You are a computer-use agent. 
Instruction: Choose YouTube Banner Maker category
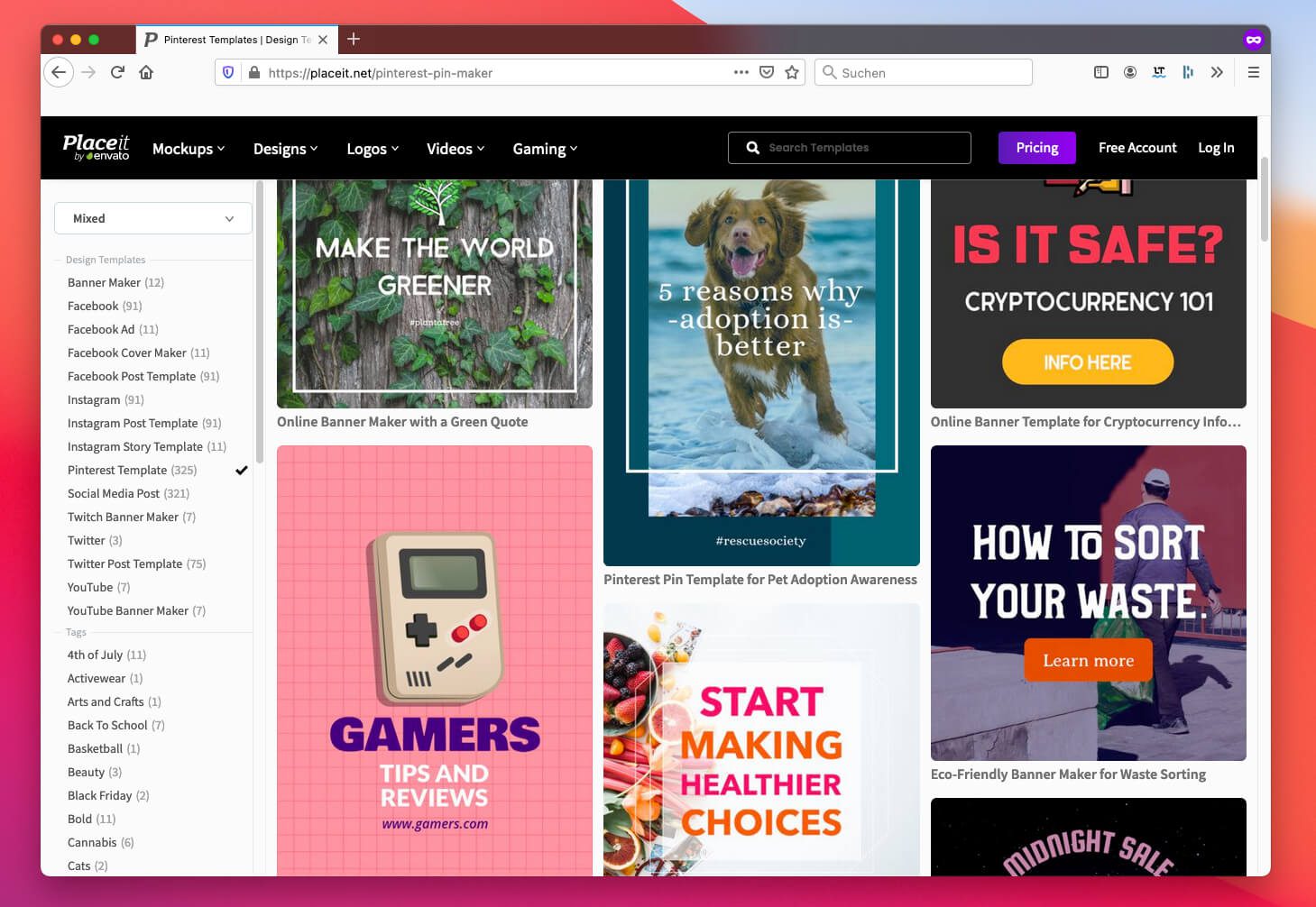(x=136, y=610)
